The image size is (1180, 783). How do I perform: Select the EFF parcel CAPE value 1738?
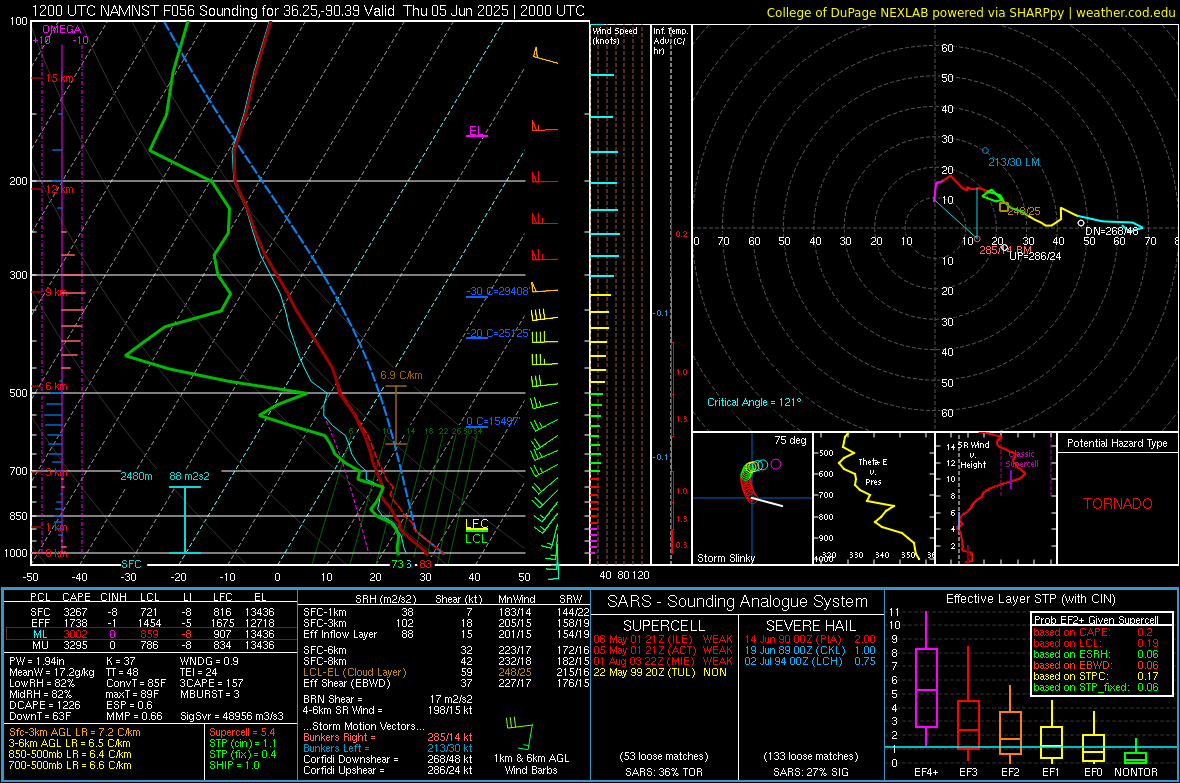[x=76, y=623]
